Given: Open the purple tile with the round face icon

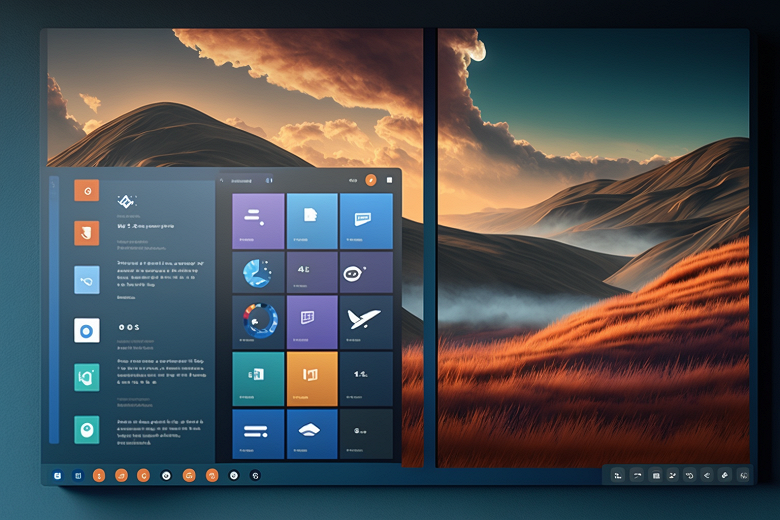Looking at the screenshot, I should [366, 272].
